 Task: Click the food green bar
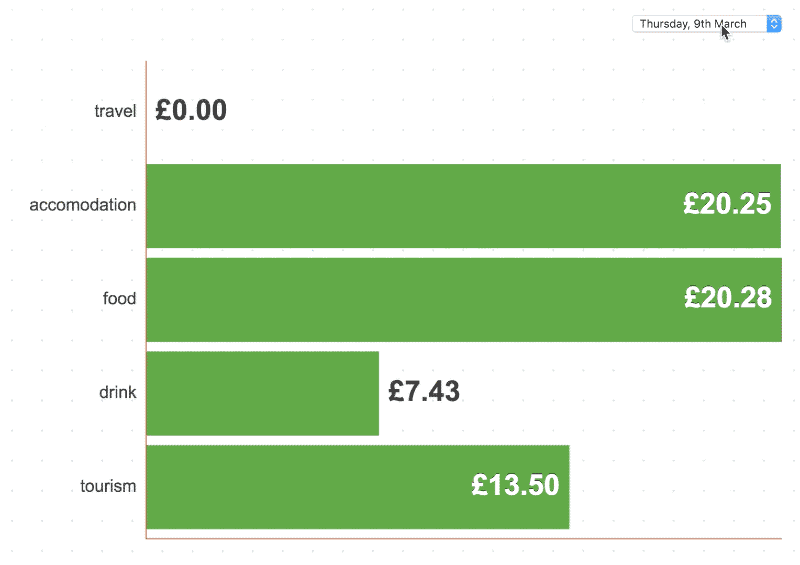464,300
